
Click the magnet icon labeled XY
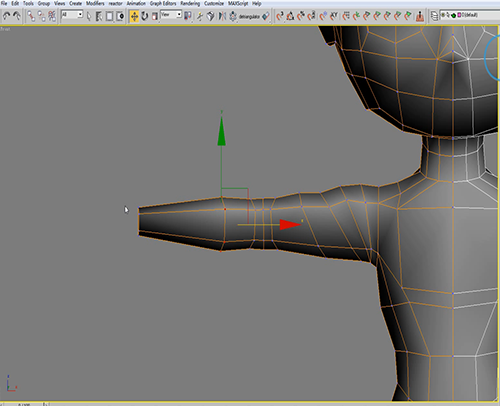(x=334, y=16)
